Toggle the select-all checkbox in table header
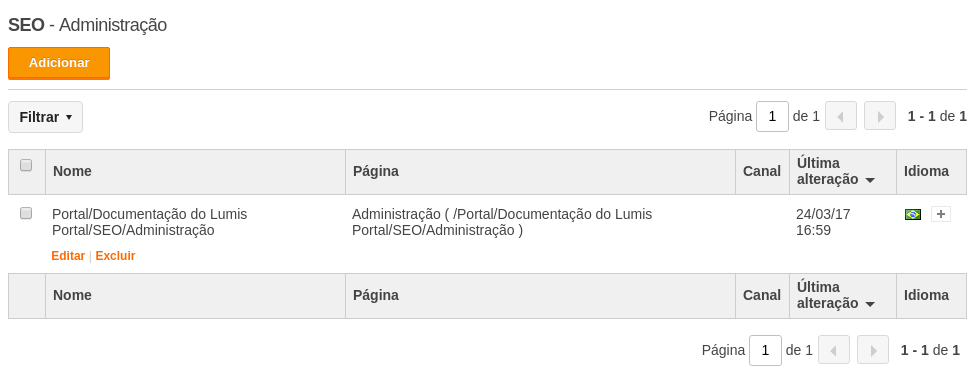The width and height of the screenshot is (975, 387). click(x=26, y=165)
